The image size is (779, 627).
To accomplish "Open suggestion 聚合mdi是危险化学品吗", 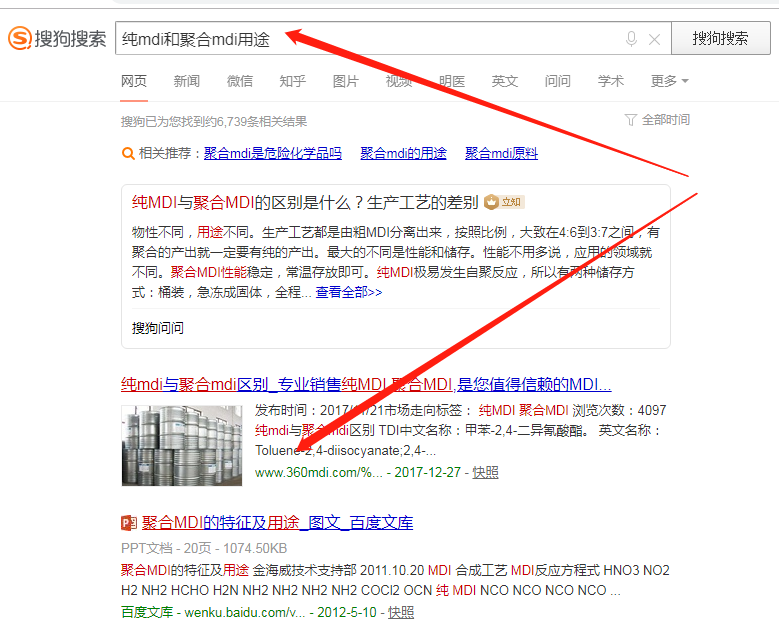I will click(x=273, y=153).
